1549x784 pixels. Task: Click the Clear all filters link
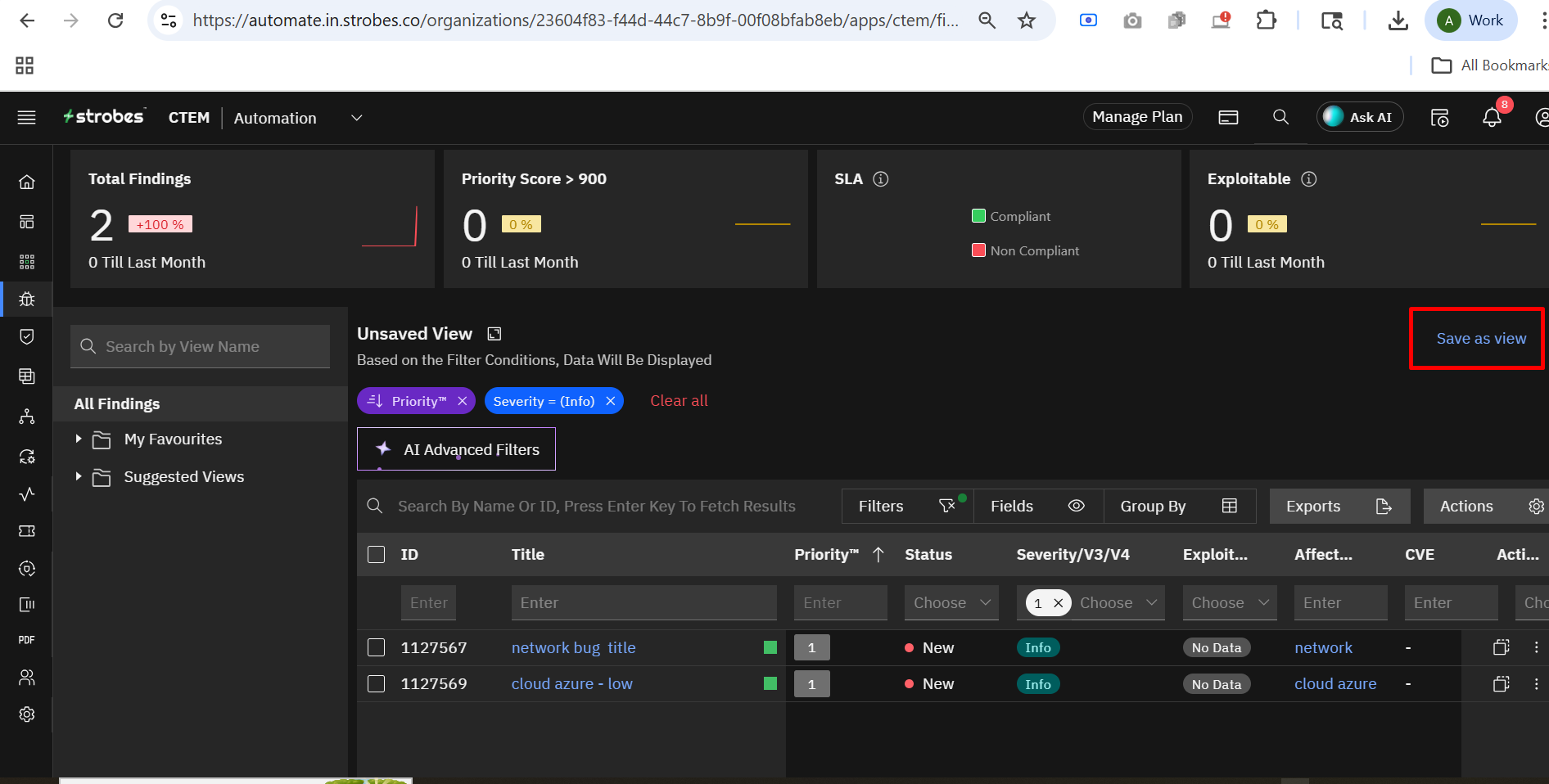[679, 401]
